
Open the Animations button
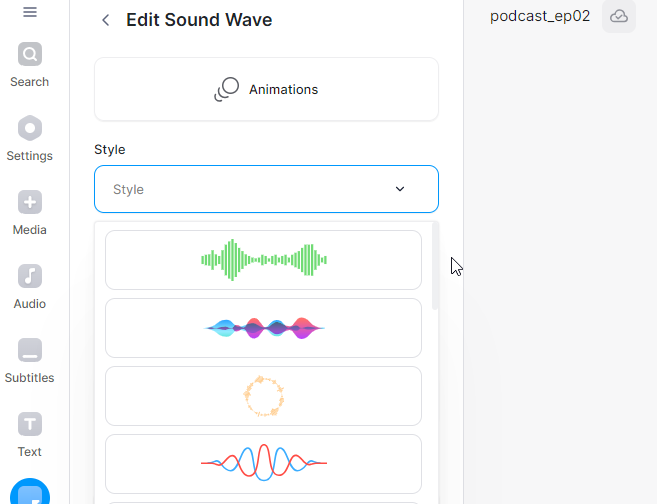[x=266, y=89]
